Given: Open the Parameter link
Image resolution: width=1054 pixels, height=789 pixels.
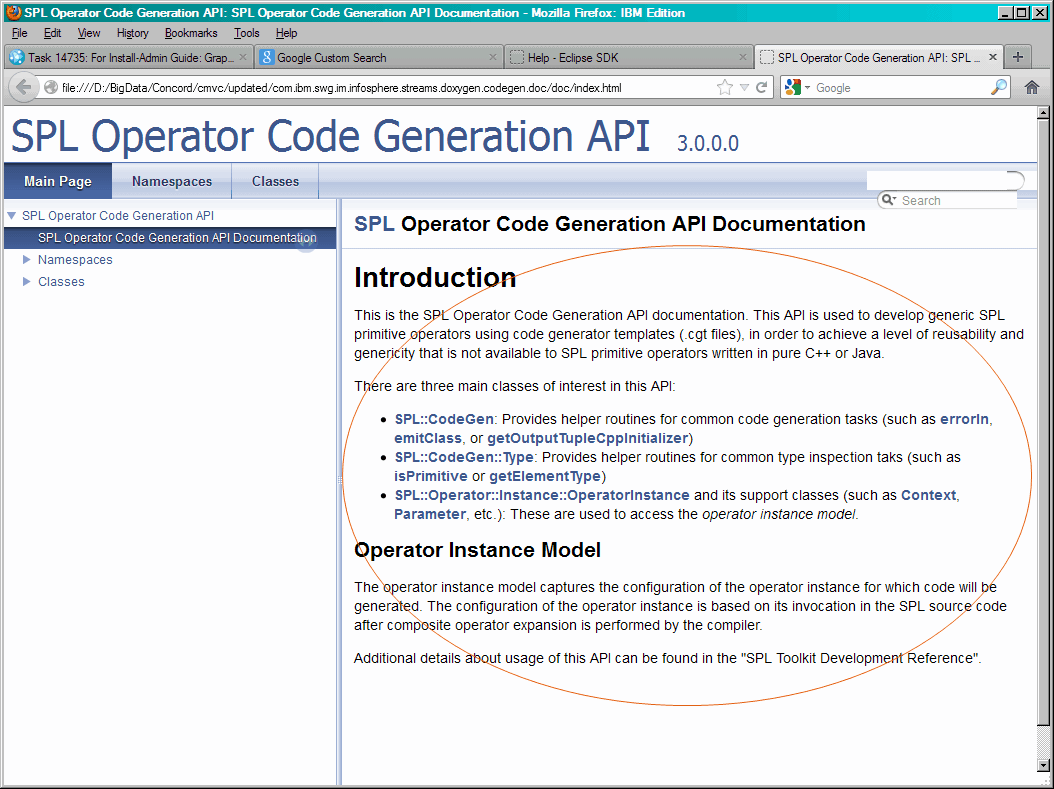Looking at the screenshot, I should [430, 514].
